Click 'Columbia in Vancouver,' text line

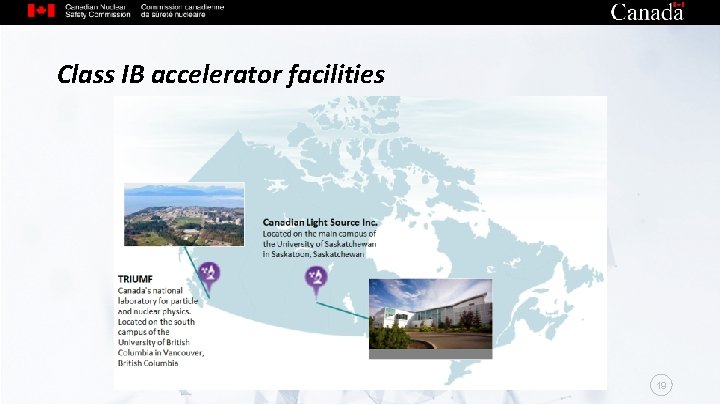coord(161,353)
